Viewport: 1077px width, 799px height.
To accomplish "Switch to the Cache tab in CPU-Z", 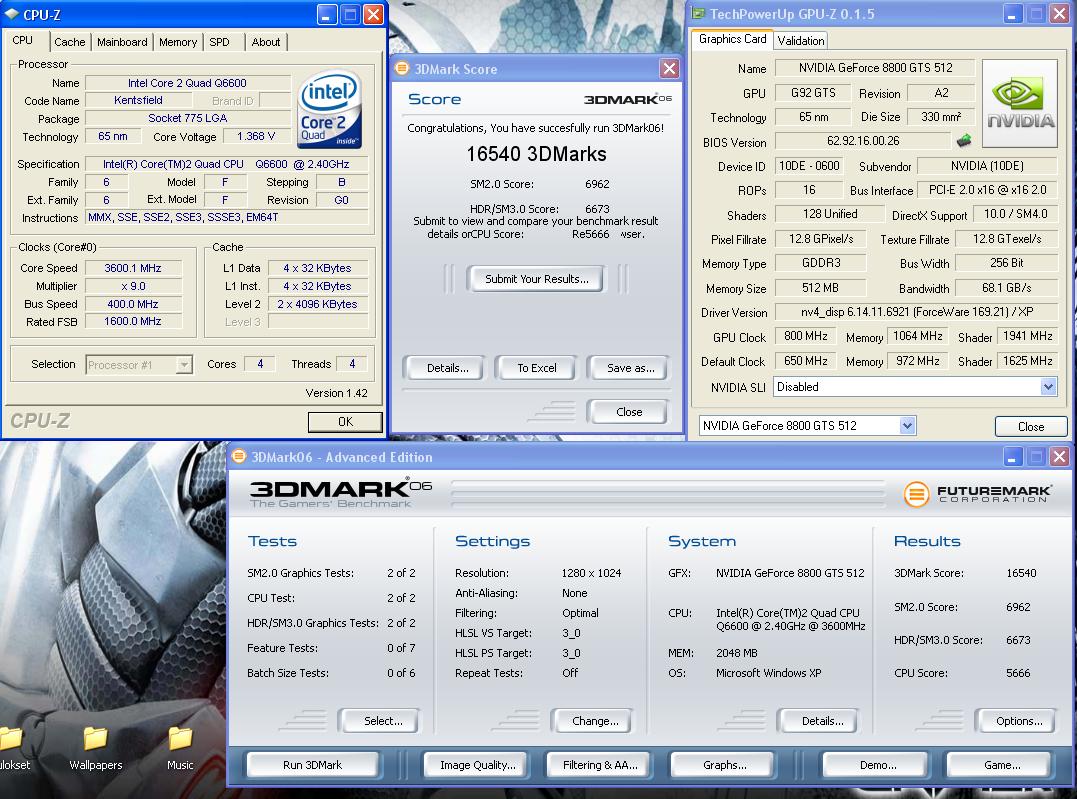I will click(70, 42).
